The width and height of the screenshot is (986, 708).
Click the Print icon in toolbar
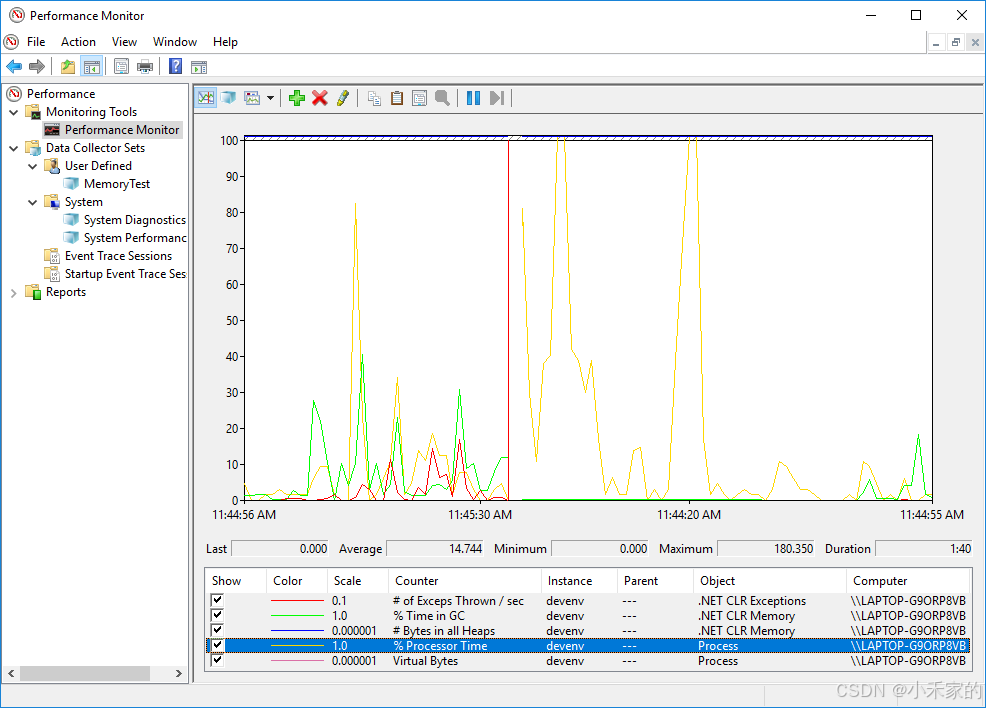tap(145, 66)
